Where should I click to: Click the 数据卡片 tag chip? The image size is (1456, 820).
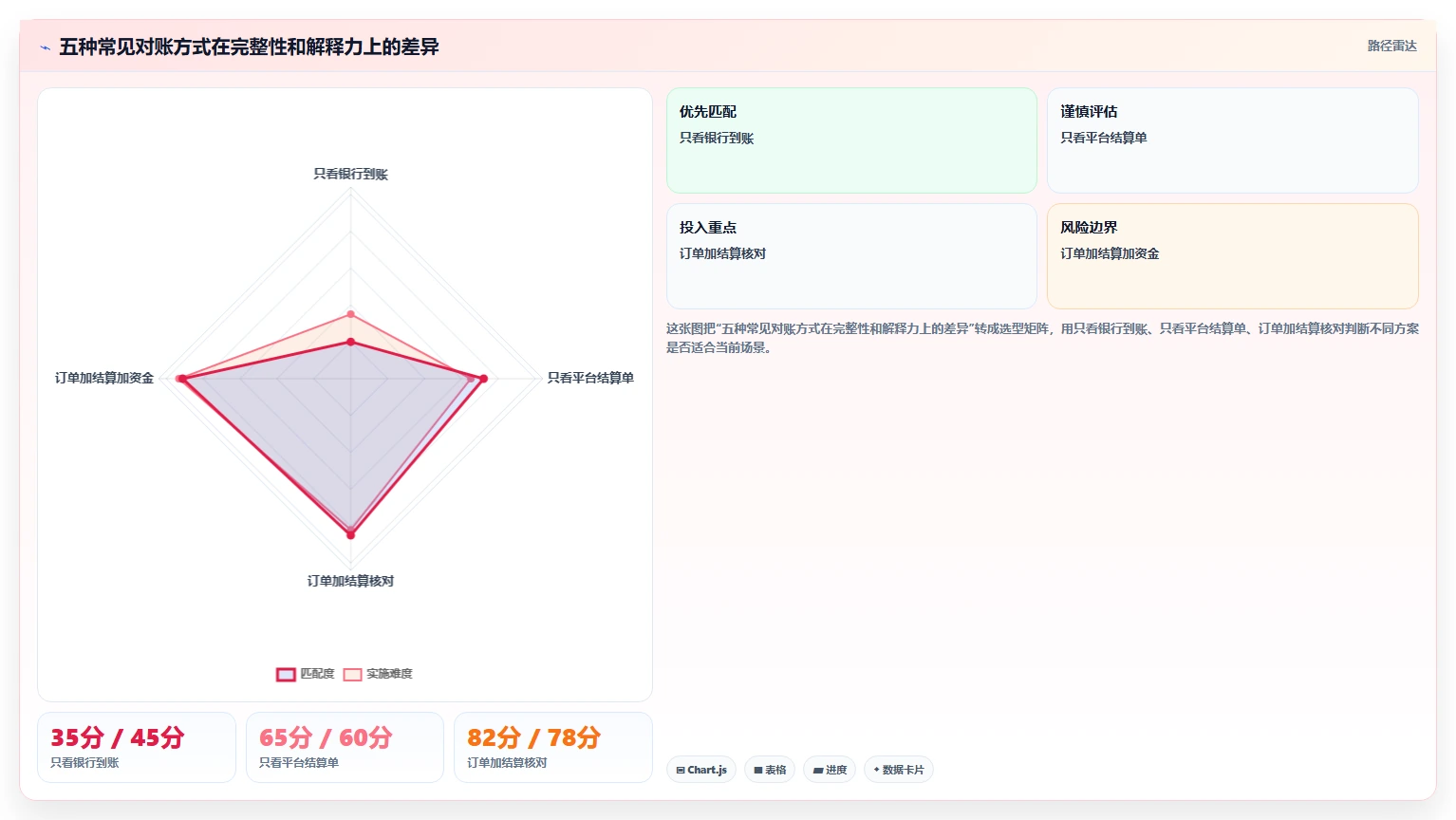898,770
